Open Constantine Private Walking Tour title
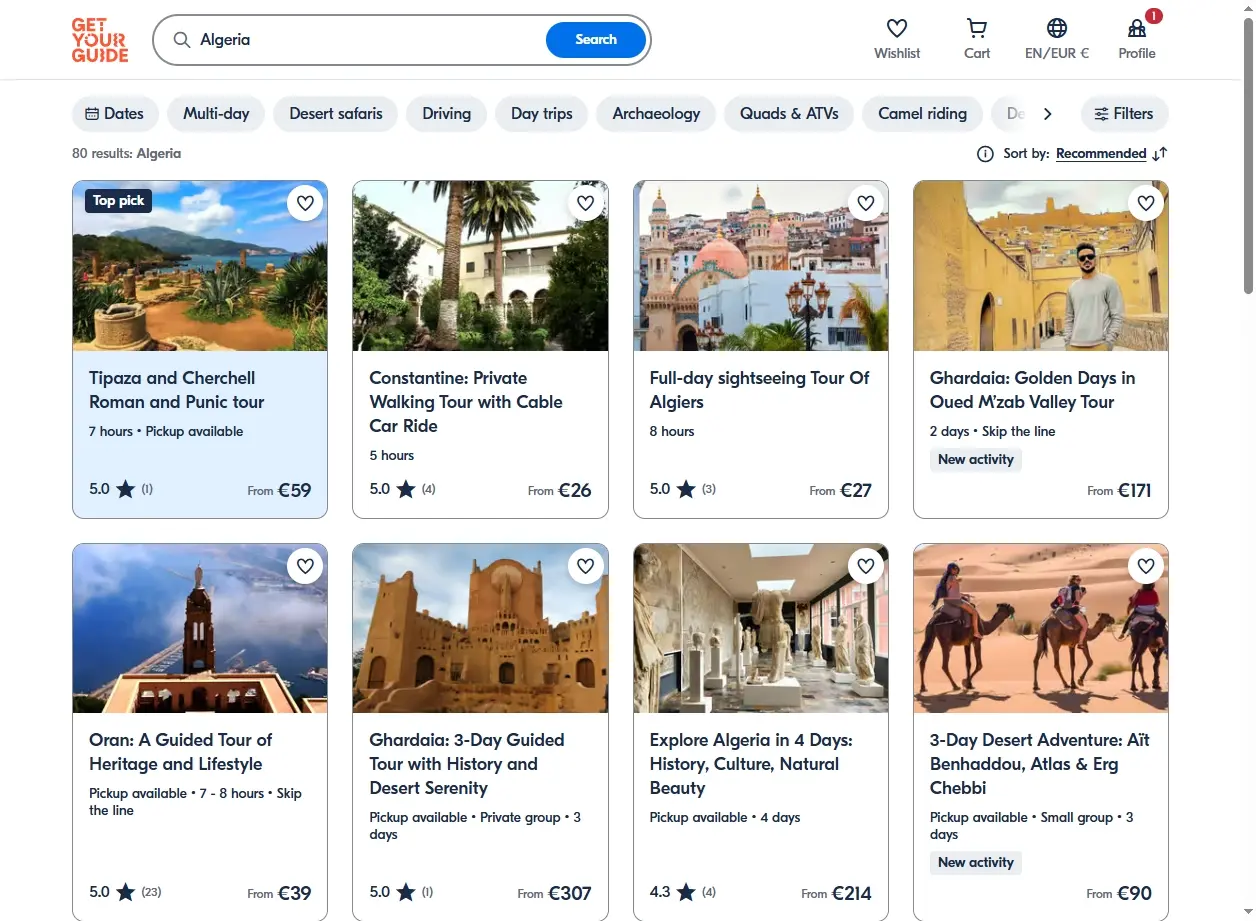Image resolution: width=1256 pixels, height=921 pixels. click(466, 402)
